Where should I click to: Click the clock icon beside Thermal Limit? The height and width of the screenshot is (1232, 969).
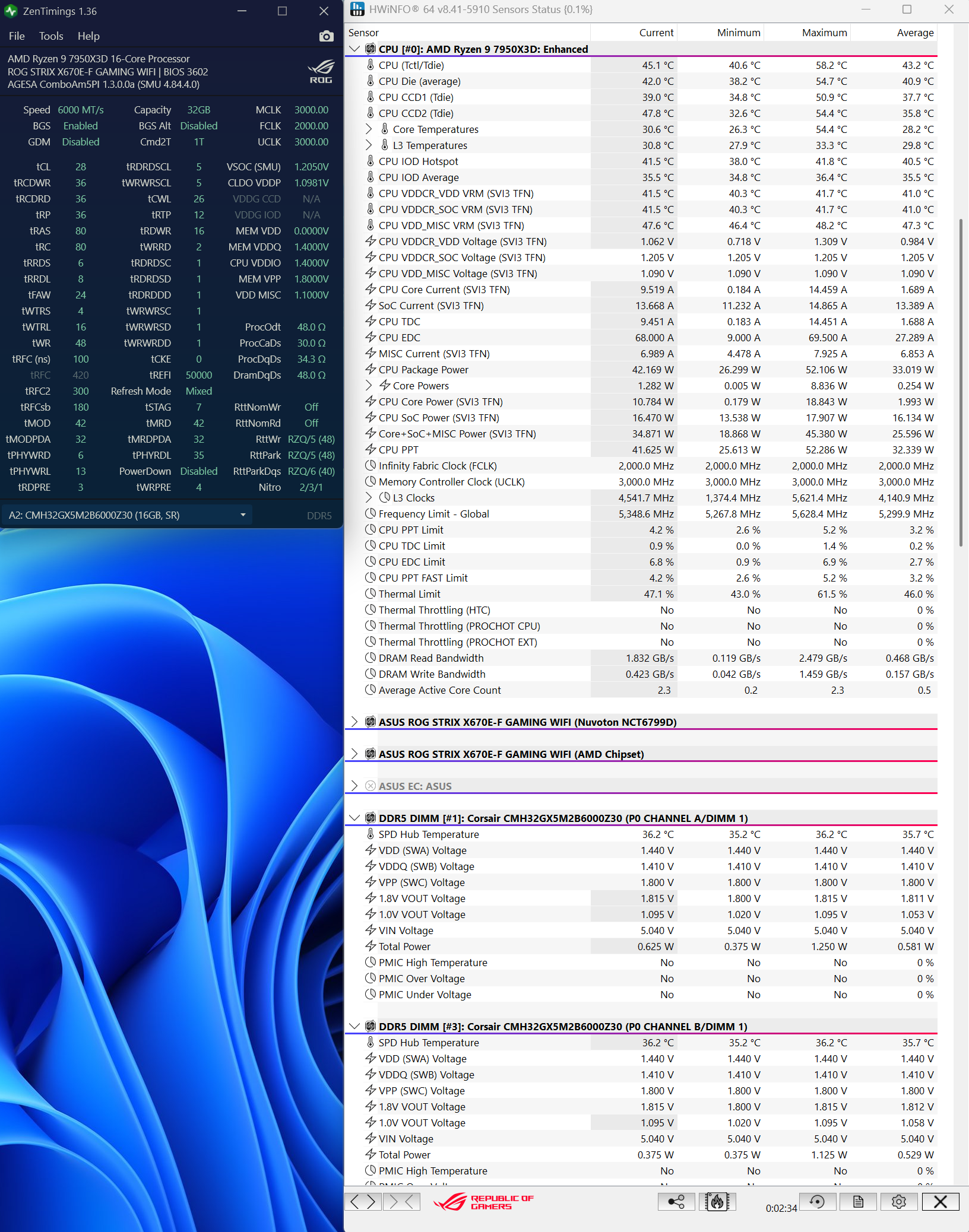coord(370,593)
